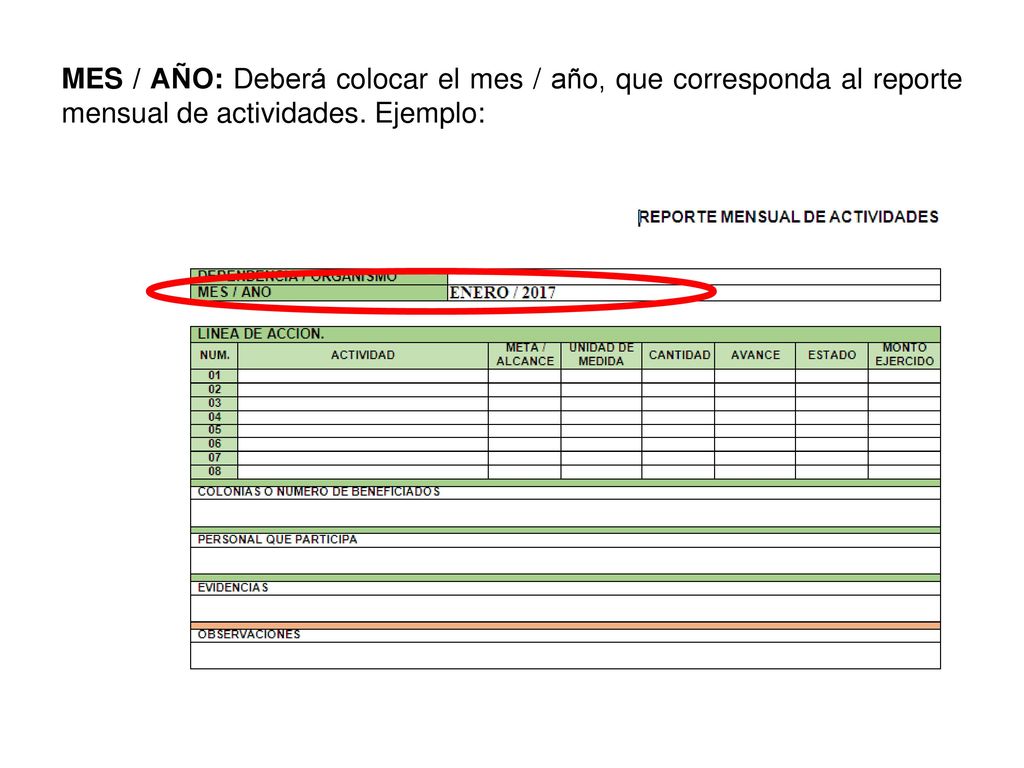Select row number 05
The image size is (1024, 768).
point(215,430)
